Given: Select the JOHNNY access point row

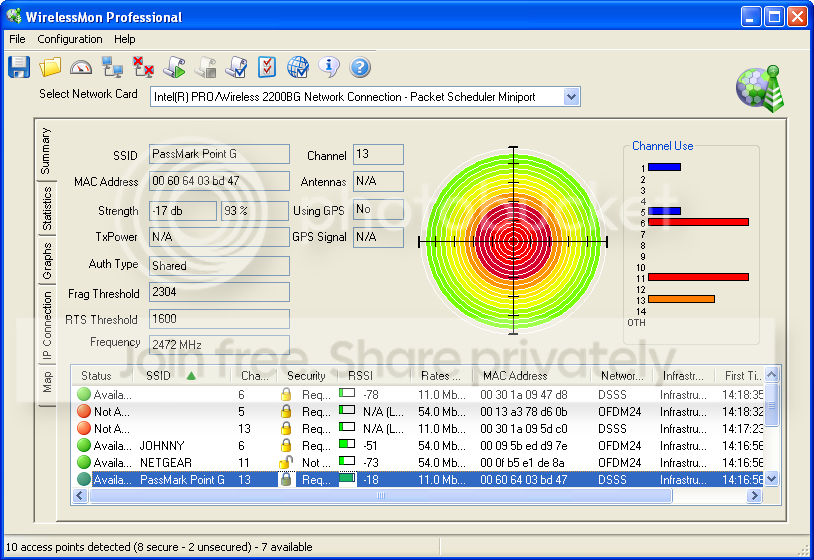Looking at the screenshot, I should [x=418, y=445].
